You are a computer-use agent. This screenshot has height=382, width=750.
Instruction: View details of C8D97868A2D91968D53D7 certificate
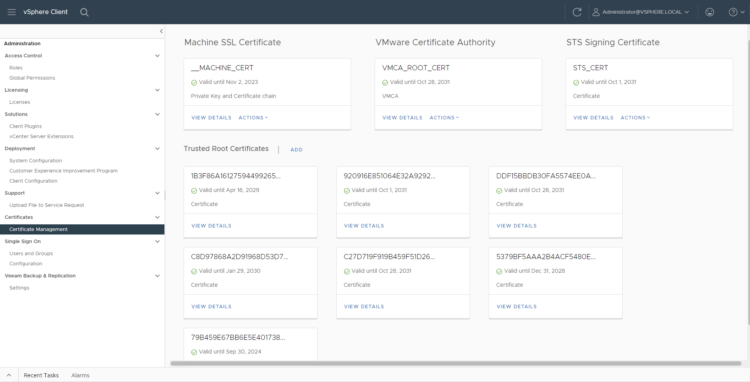pos(211,306)
